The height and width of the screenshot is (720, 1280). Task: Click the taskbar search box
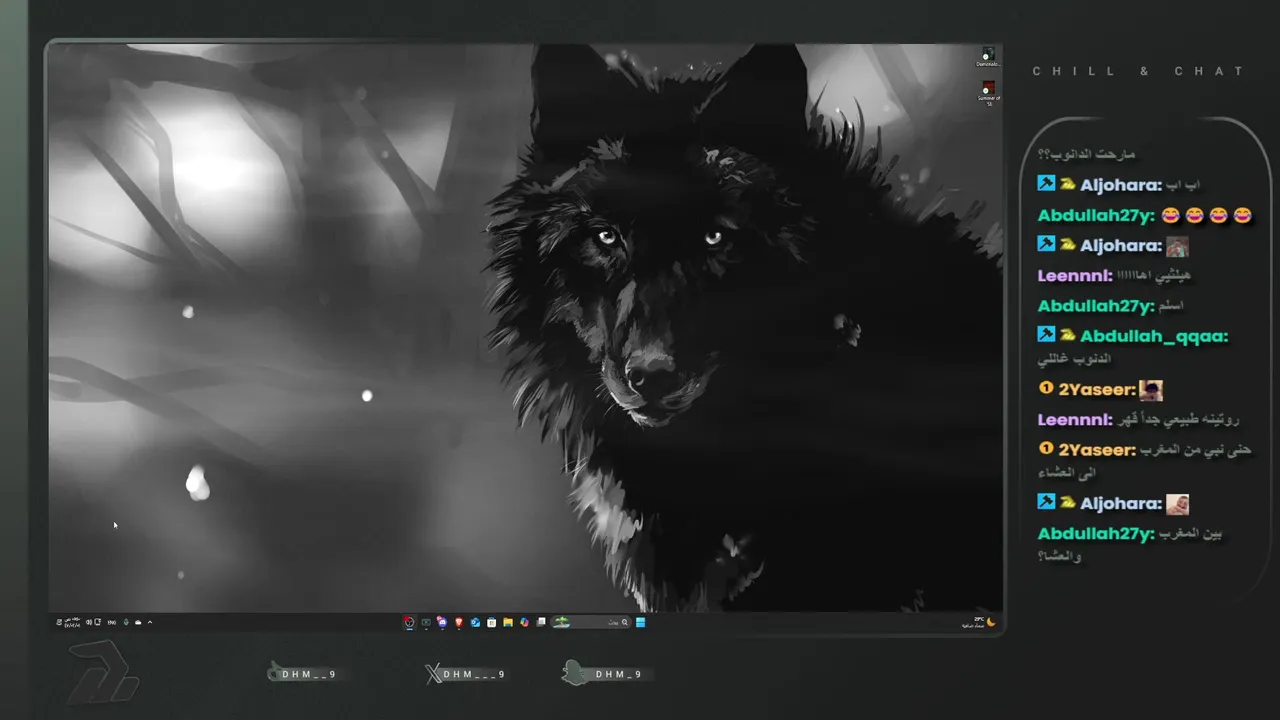click(592, 622)
